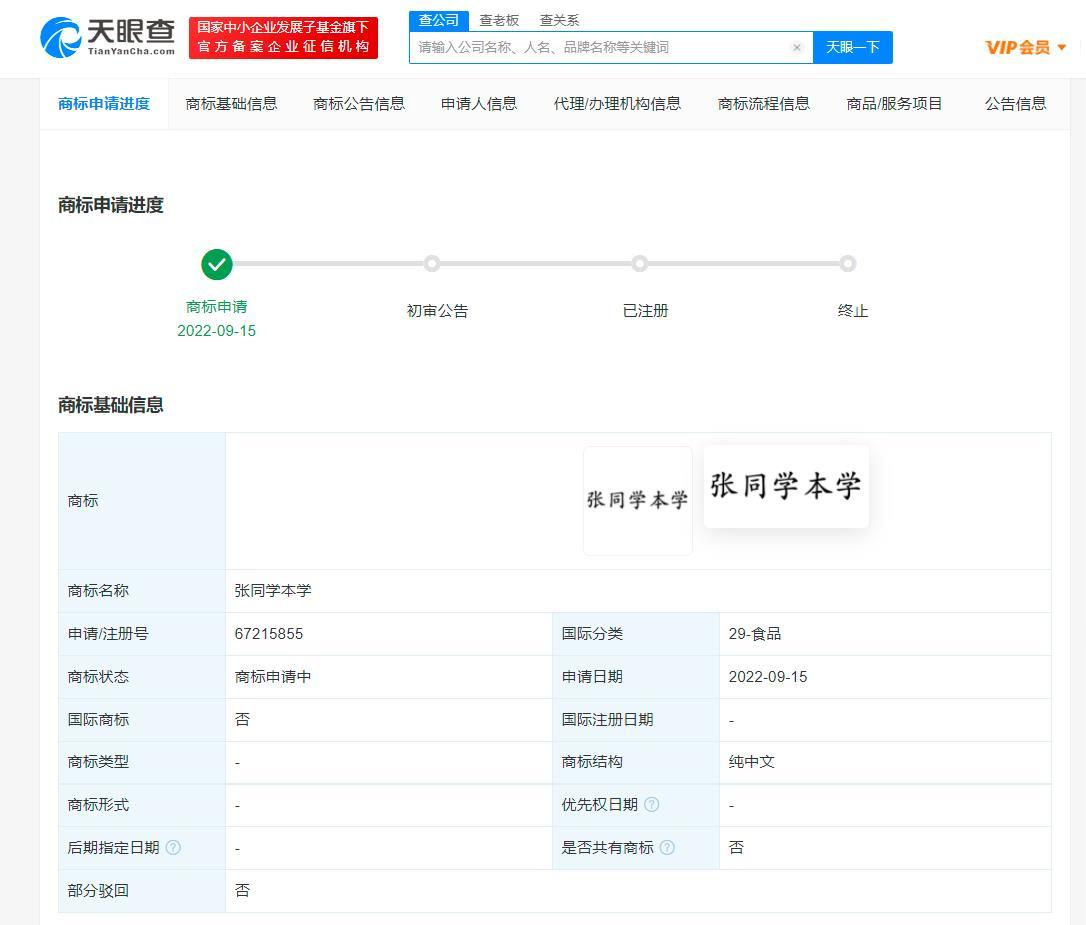This screenshot has height=925, width=1086.
Task: Click the 29-食品 classification value
Action: (755, 634)
